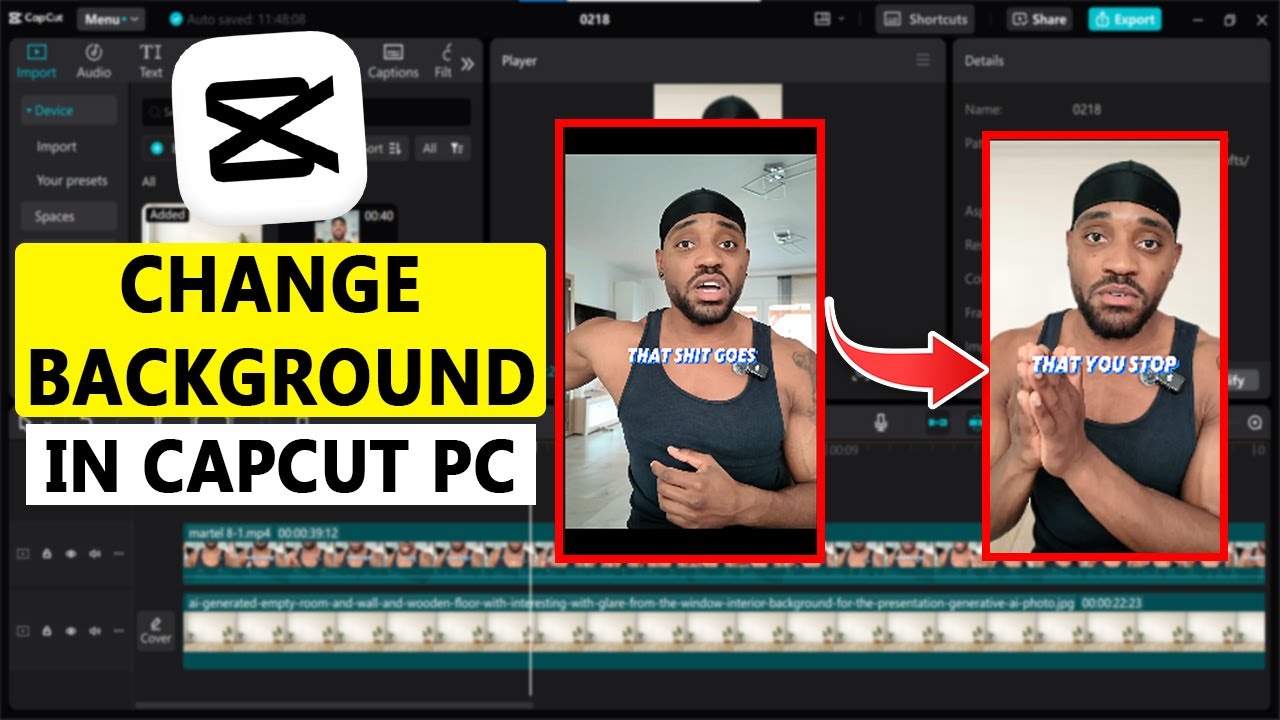Screen dimensions: 1280x720
Task: Open the Sort options button
Action: [x=388, y=148]
